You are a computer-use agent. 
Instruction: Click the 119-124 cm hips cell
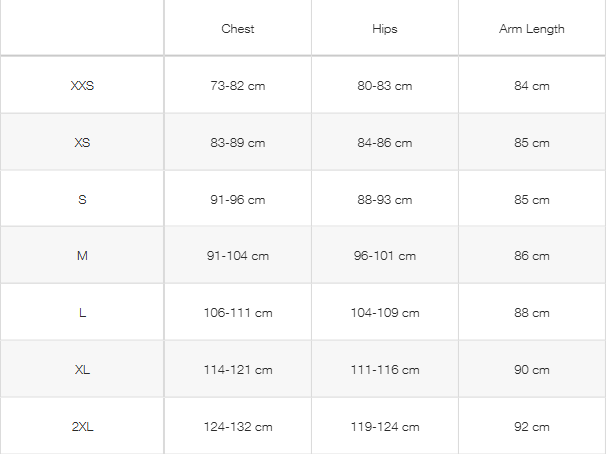tap(385, 427)
